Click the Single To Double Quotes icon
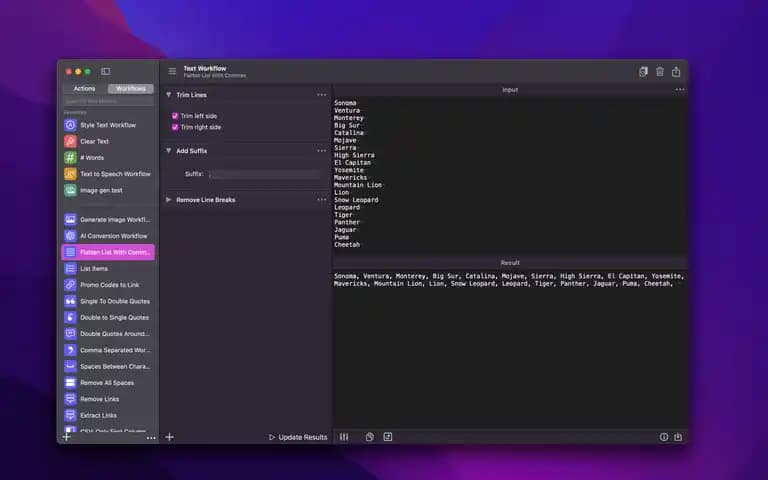This screenshot has width=768, height=480. 71,301
